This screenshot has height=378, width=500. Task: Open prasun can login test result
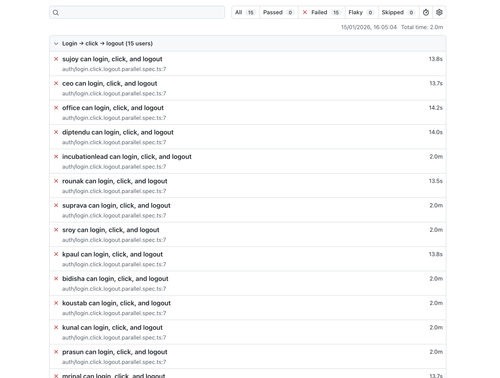[115, 352]
